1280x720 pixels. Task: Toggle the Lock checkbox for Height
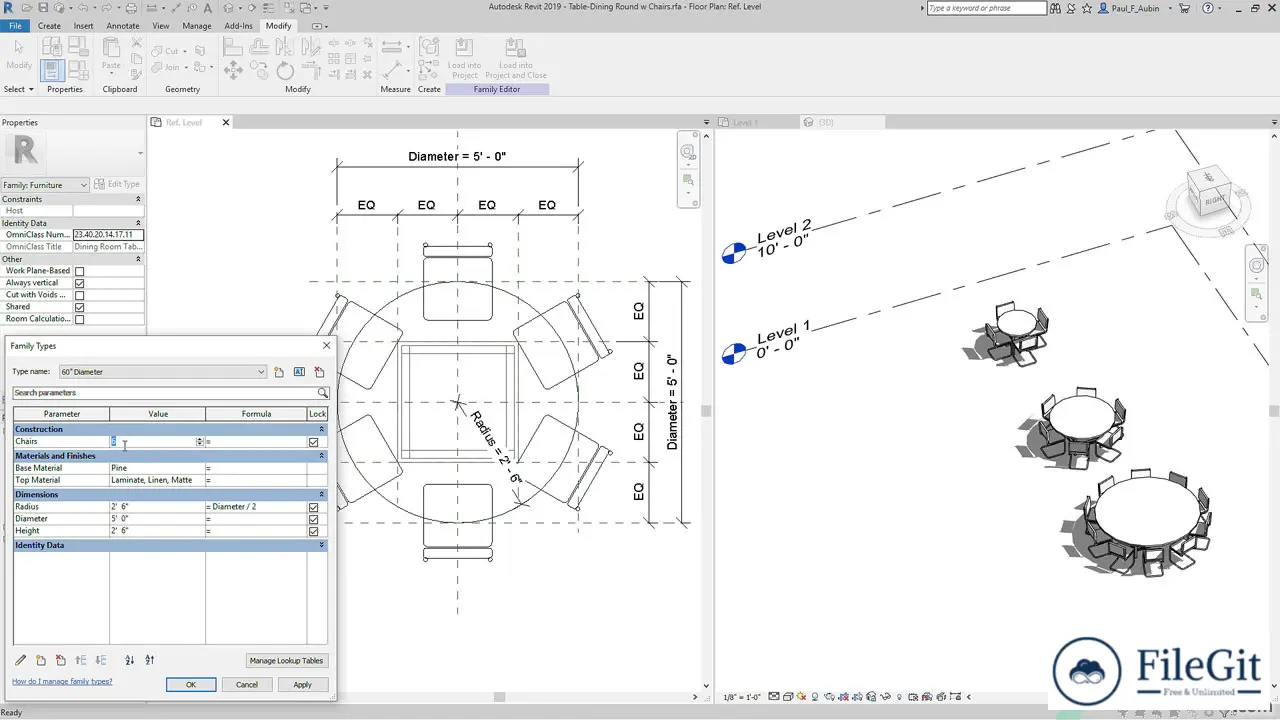coord(314,531)
